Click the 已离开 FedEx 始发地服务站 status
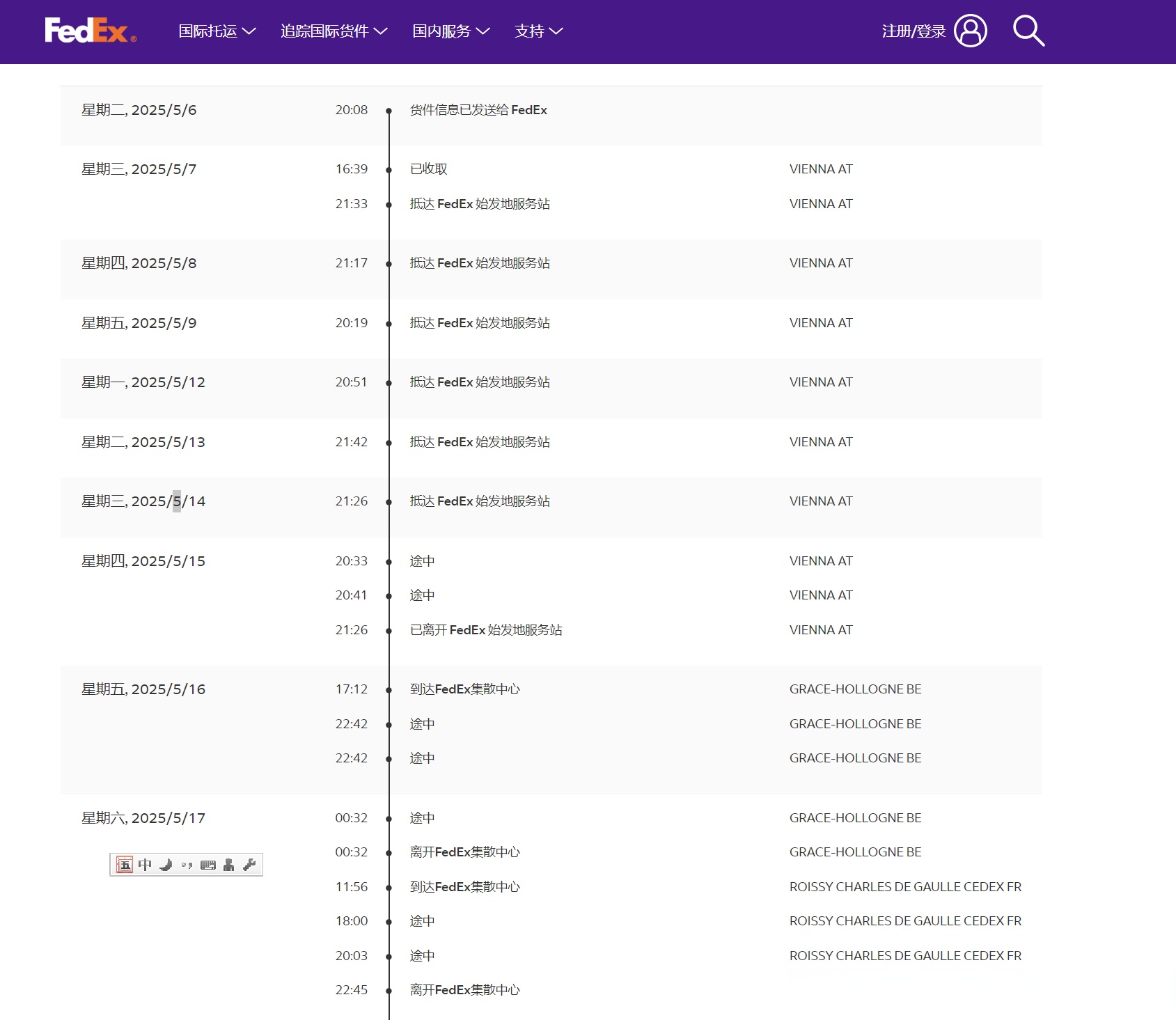Screen dimensions: 1176x1020 pyautogui.click(x=486, y=630)
